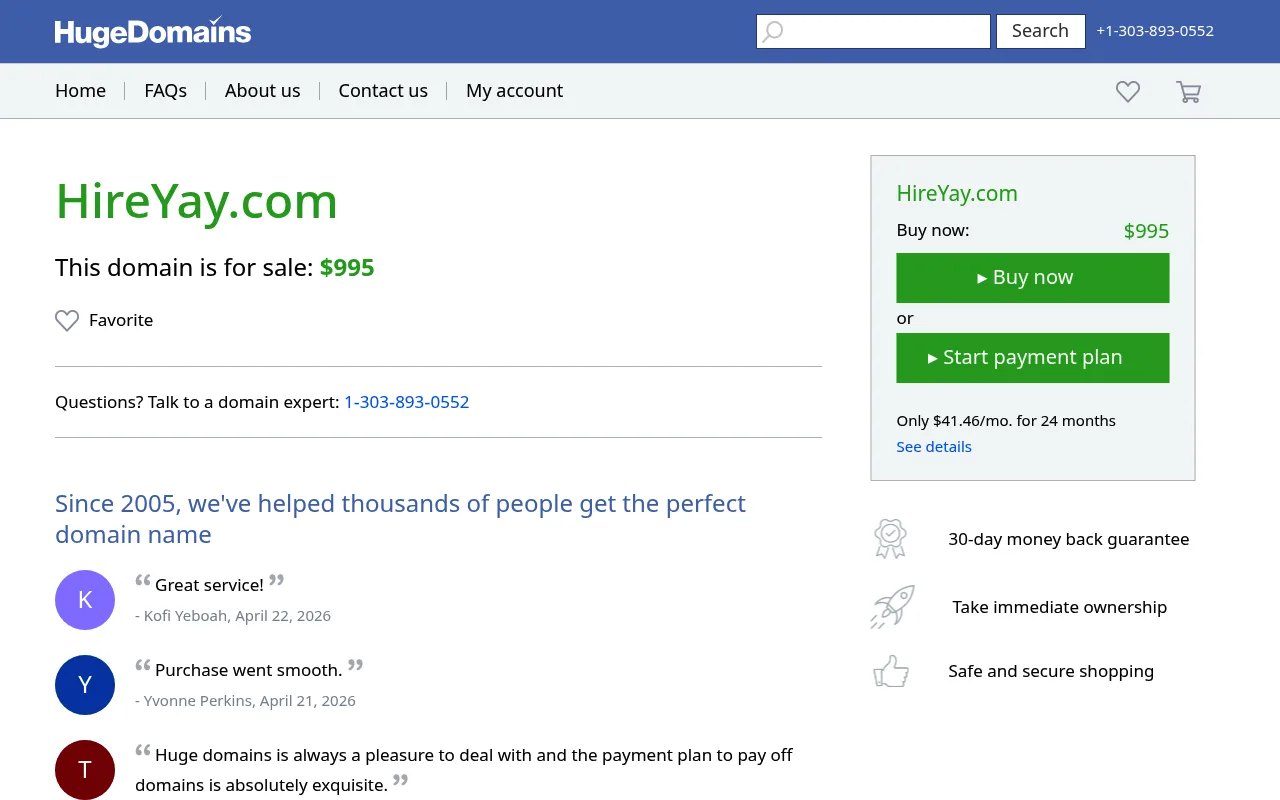Click the thumbs-up secure shopping icon
This screenshot has width=1280, height=800.
(x=891, y=671)
